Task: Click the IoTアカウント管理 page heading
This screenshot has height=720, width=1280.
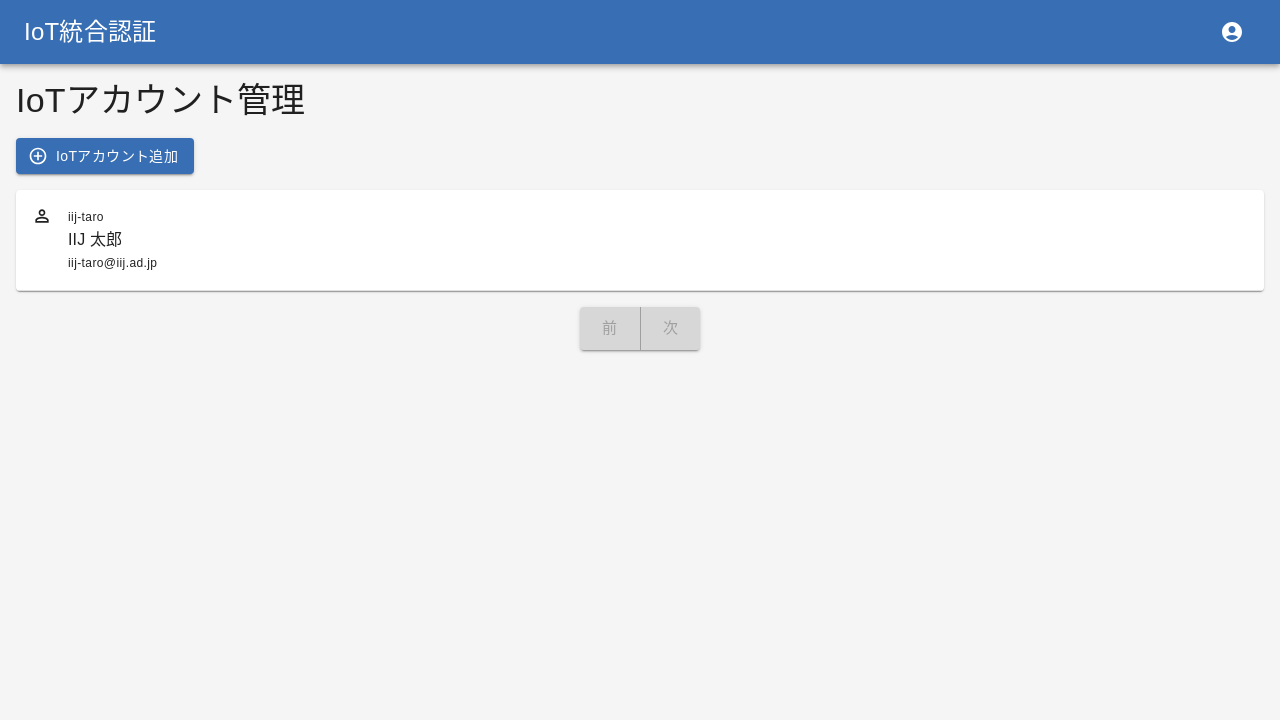Action: point(160,100)
